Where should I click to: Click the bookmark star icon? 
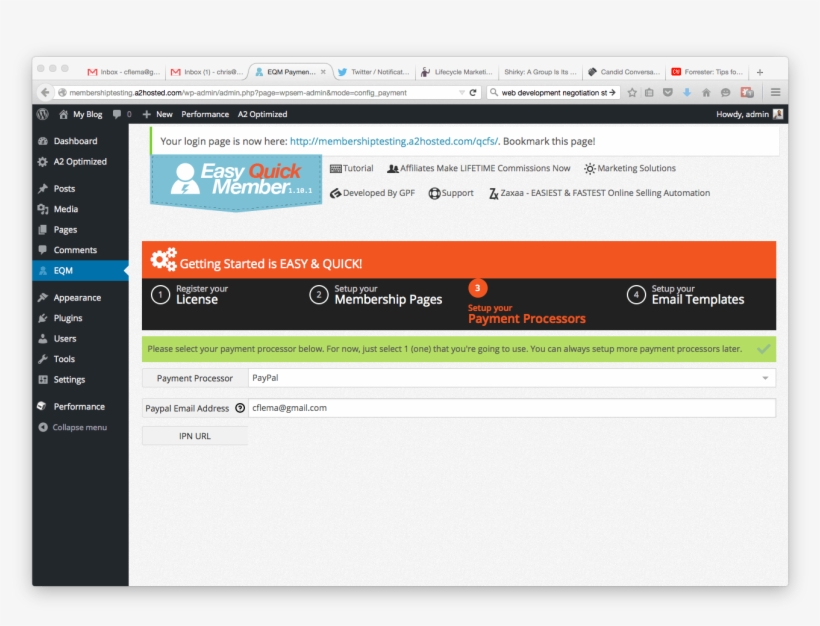click(632, 92)
